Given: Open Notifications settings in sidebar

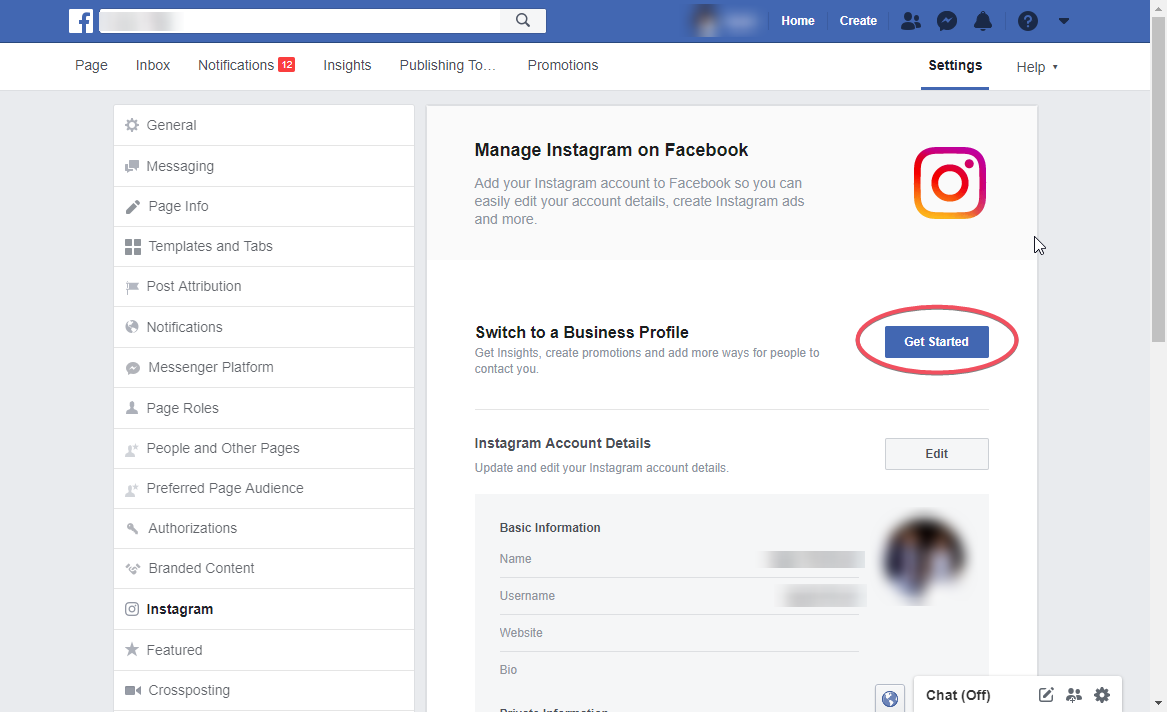Looking at the screenshot, I should tap(264, 327).
